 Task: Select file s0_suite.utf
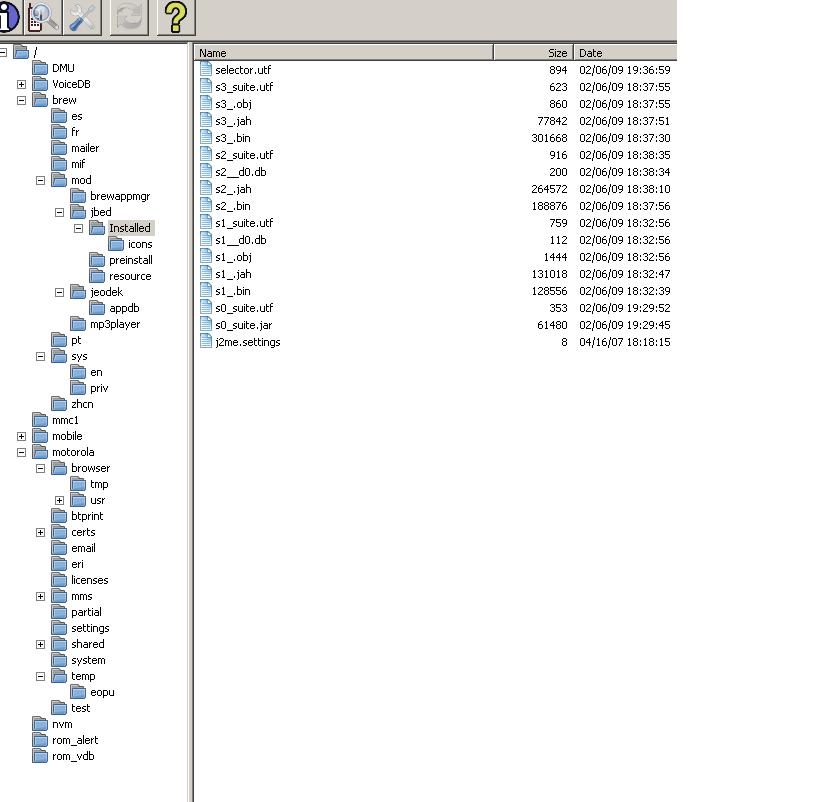click(244, 308)
